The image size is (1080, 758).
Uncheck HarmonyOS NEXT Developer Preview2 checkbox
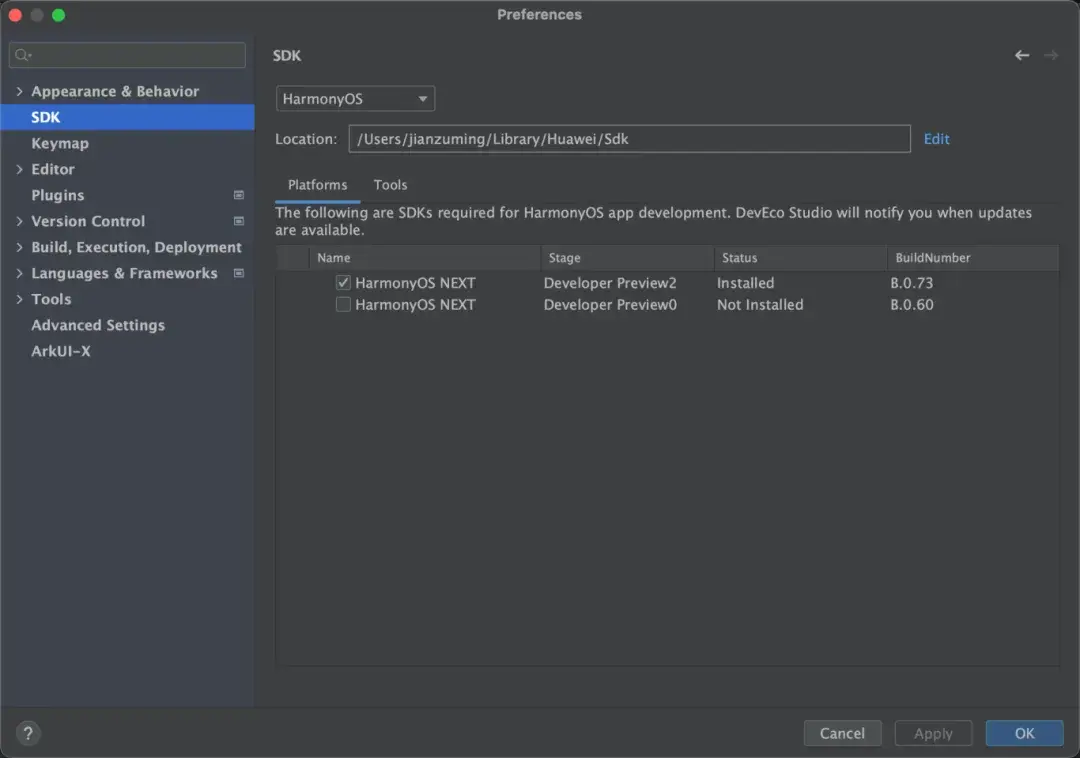tap(343, 283)
